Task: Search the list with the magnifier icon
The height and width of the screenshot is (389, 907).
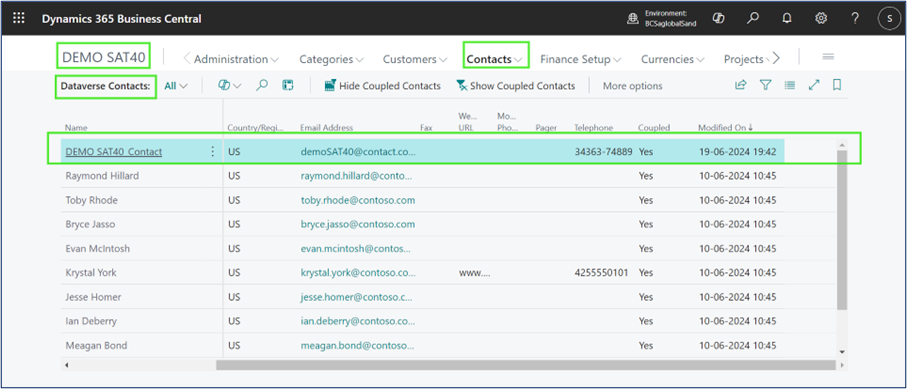Action: 262,86
